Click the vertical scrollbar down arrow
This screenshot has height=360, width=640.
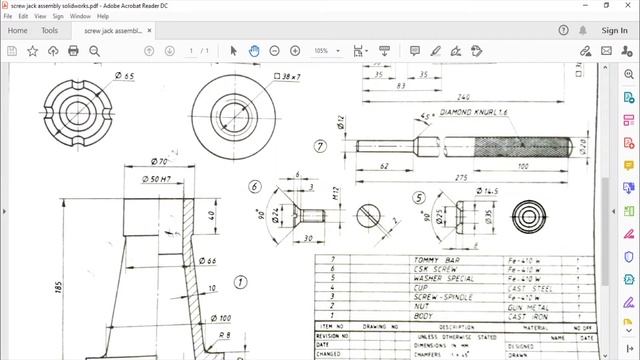(605, 356)
